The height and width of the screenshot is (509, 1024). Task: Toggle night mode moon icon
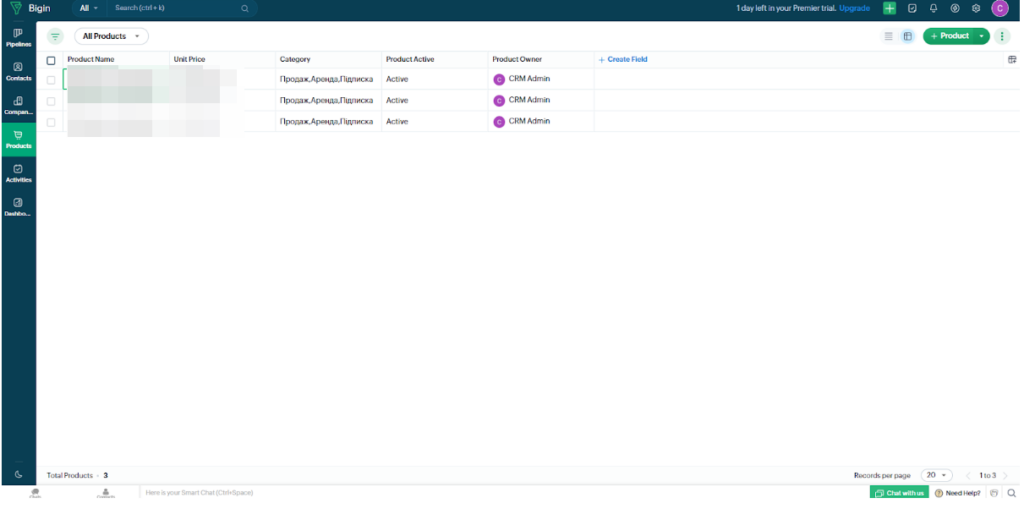[x=18, y=474]
